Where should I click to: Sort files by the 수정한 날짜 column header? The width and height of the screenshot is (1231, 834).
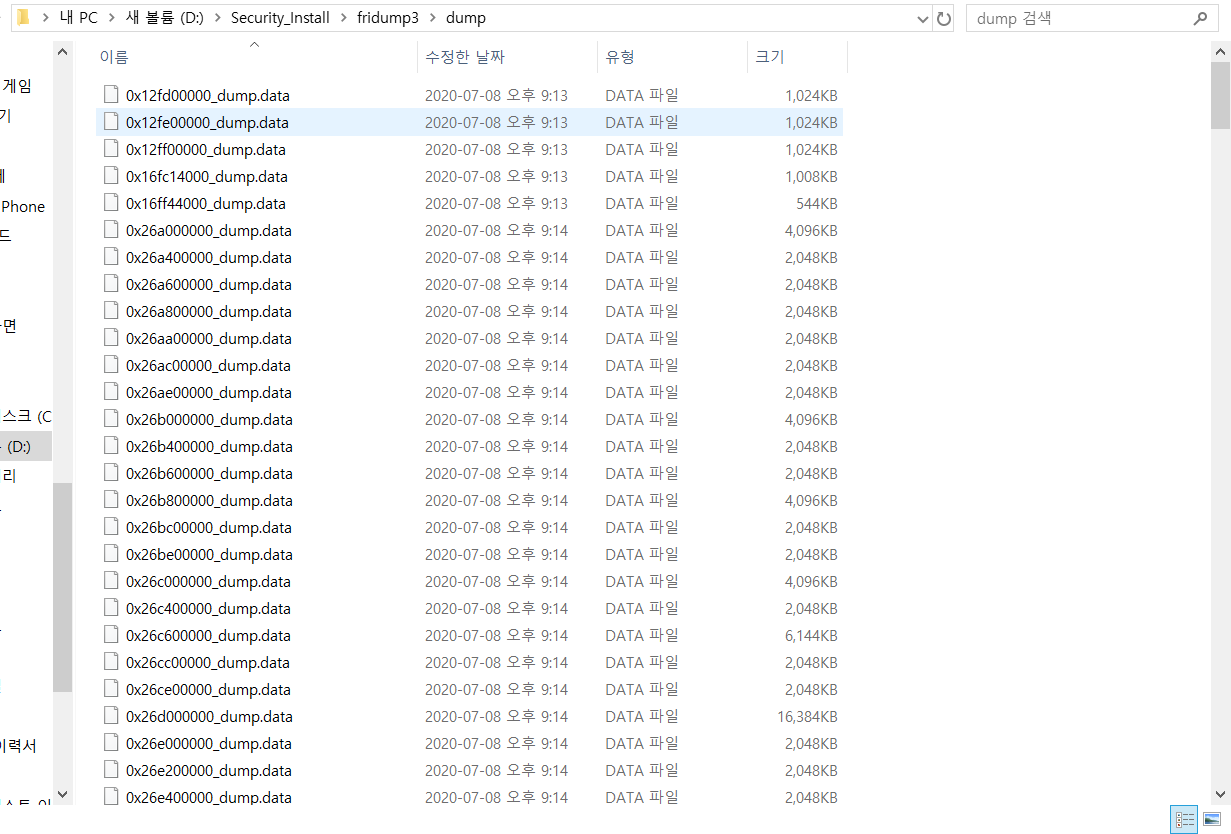(465, 57)
